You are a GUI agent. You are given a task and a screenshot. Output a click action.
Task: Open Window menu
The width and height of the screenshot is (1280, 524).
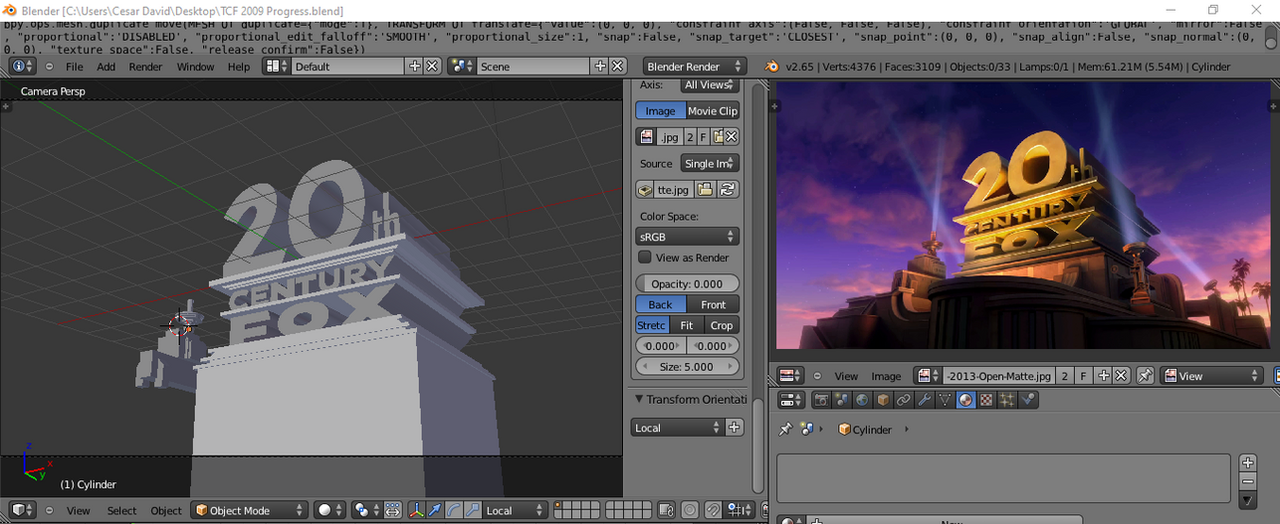click(195, 67)
